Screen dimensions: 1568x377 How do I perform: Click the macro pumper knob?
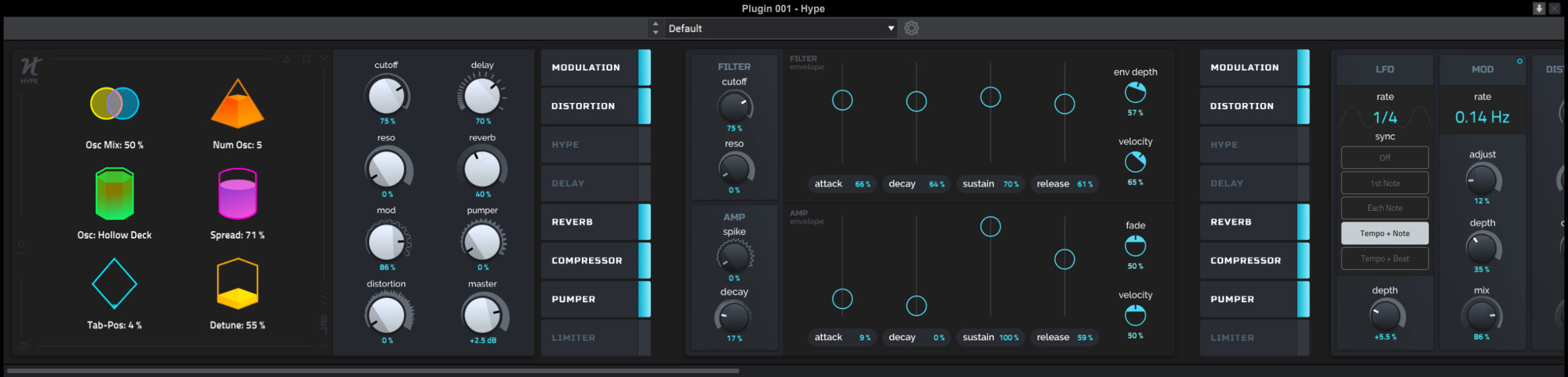tap(482, 242)
